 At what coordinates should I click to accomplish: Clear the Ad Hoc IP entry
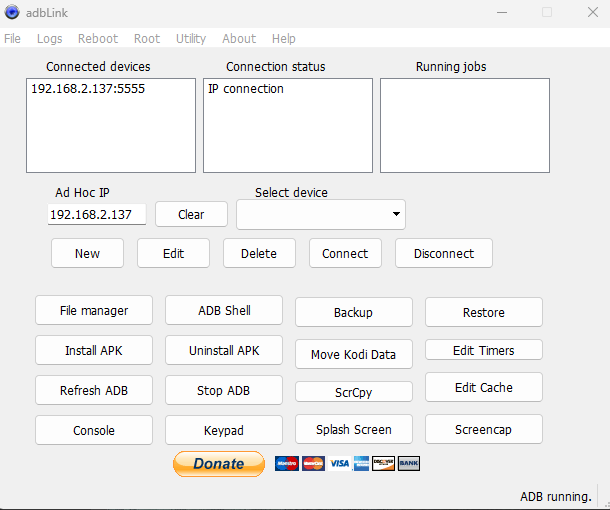pyautogui.click(x=191, y=215)
